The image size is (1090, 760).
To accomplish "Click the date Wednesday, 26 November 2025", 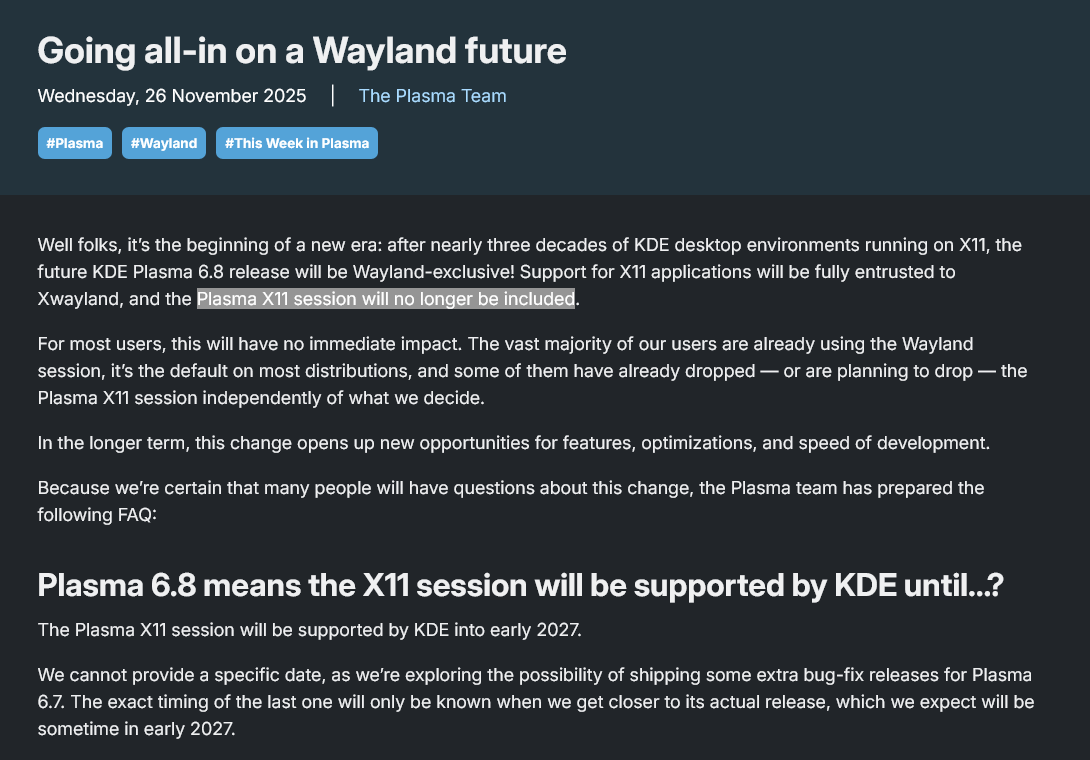I will click(x=172, y=96).
